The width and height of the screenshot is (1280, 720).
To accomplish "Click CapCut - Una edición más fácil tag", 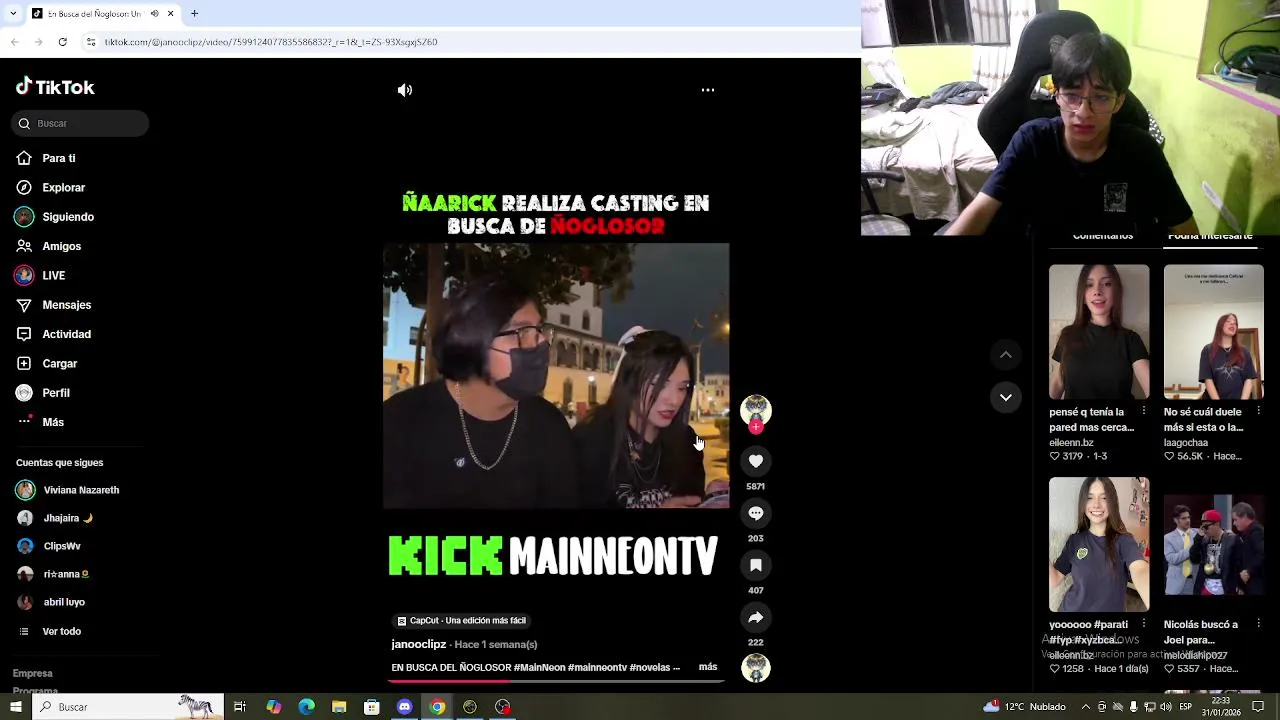I will point(462,621).
